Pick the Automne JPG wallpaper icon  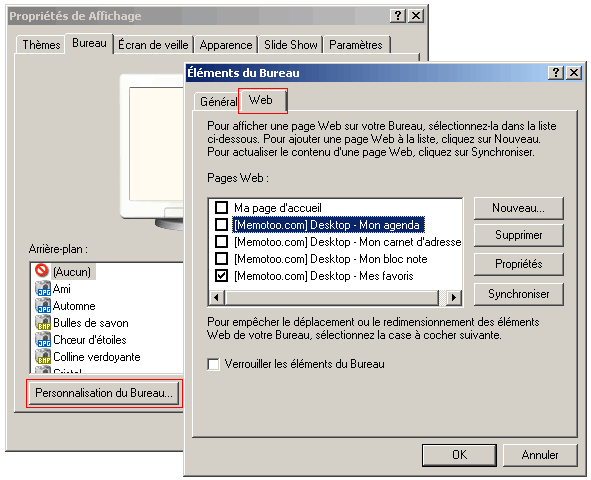coord(43,306)
